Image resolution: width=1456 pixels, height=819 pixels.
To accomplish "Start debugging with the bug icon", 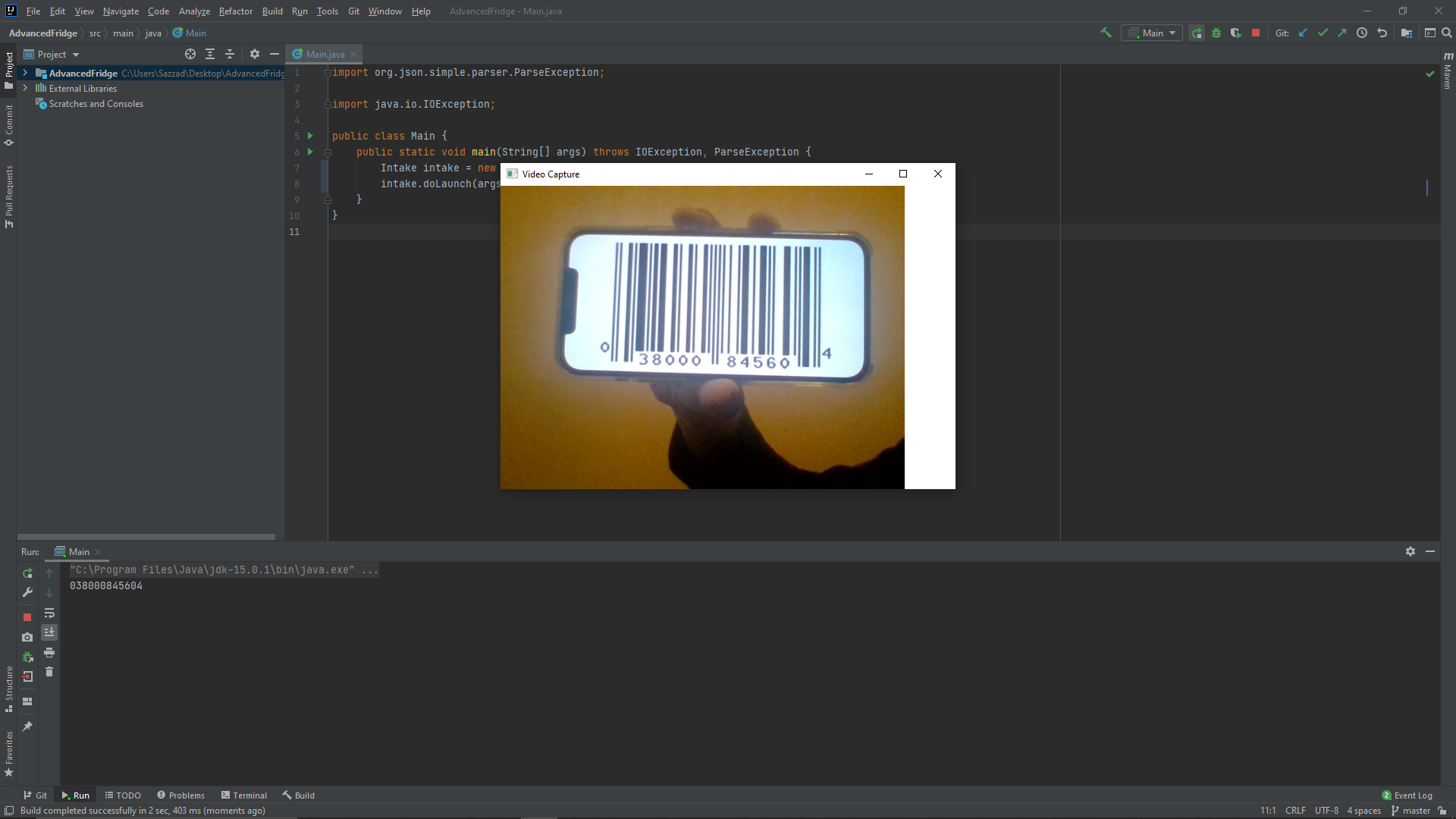I will pyautogui.click(x=1216, y=33).
